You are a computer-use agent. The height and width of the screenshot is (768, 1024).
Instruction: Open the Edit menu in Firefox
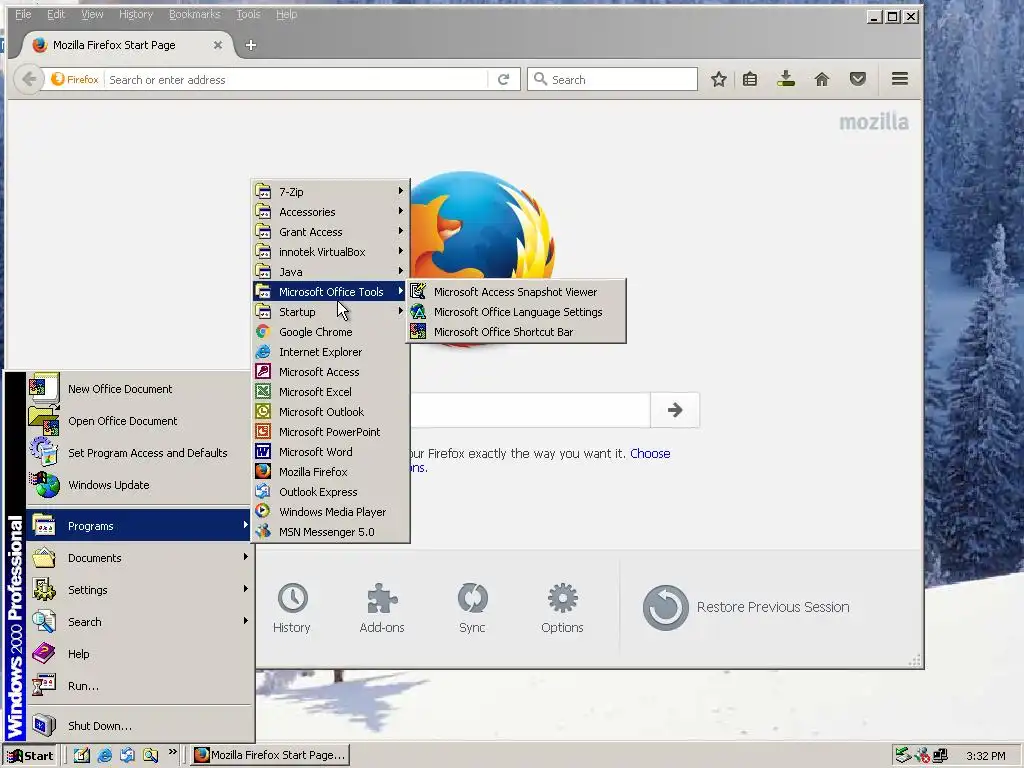click(56, 14)
